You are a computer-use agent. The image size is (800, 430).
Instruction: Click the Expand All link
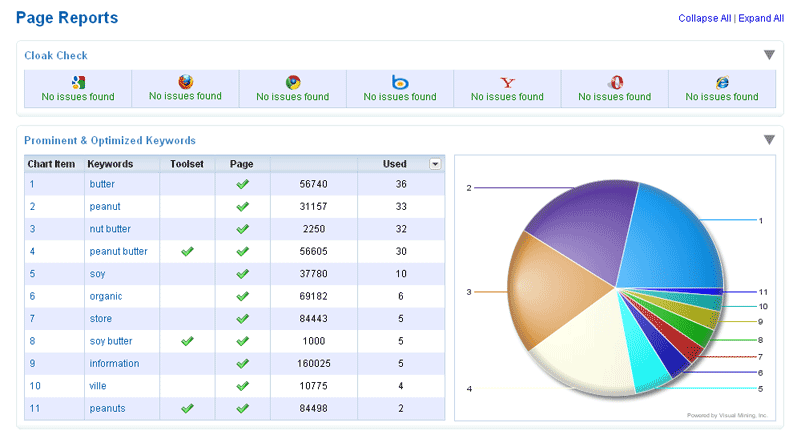[x=761, y=18]
